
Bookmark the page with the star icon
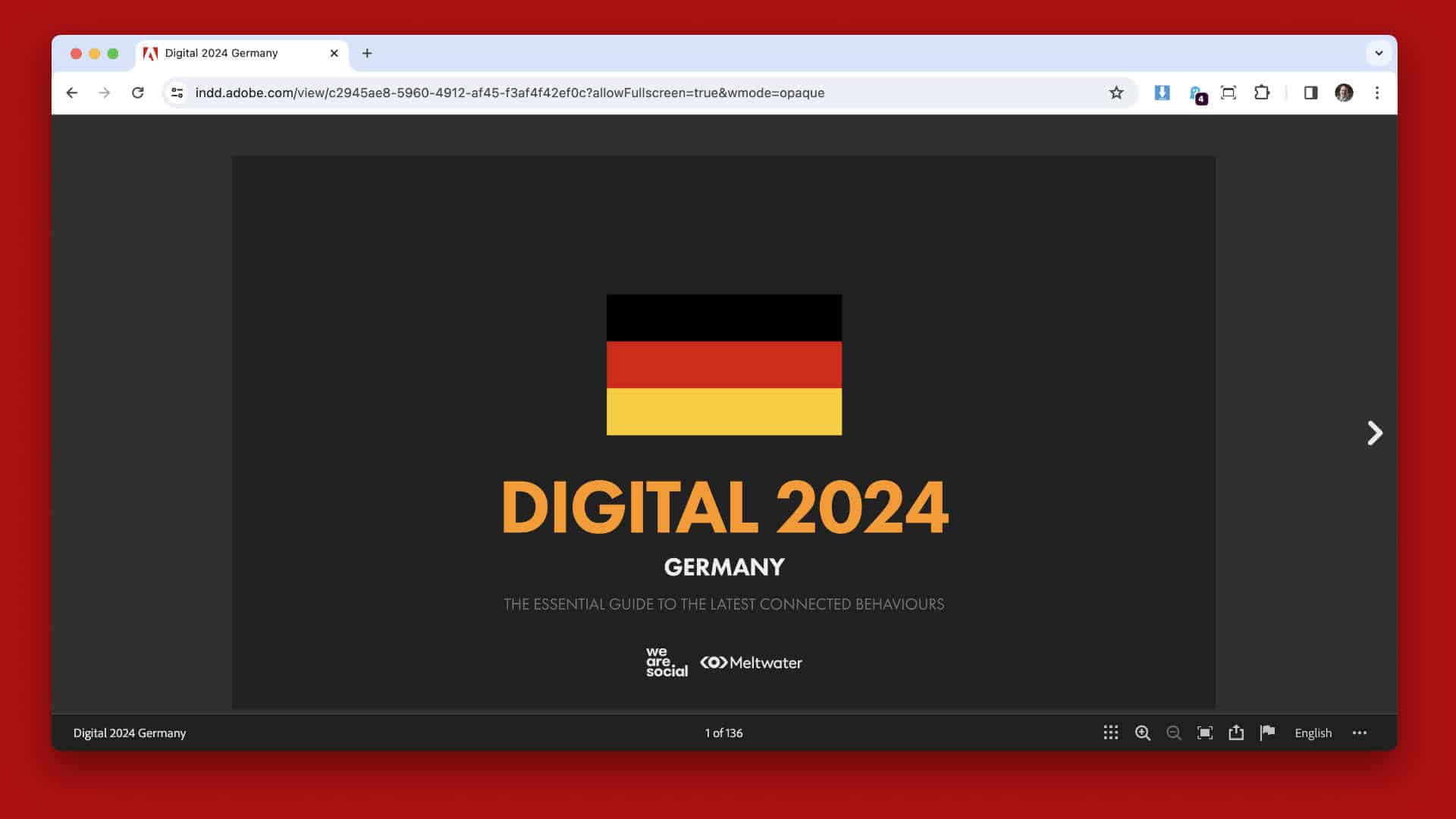click(1116, 93)
